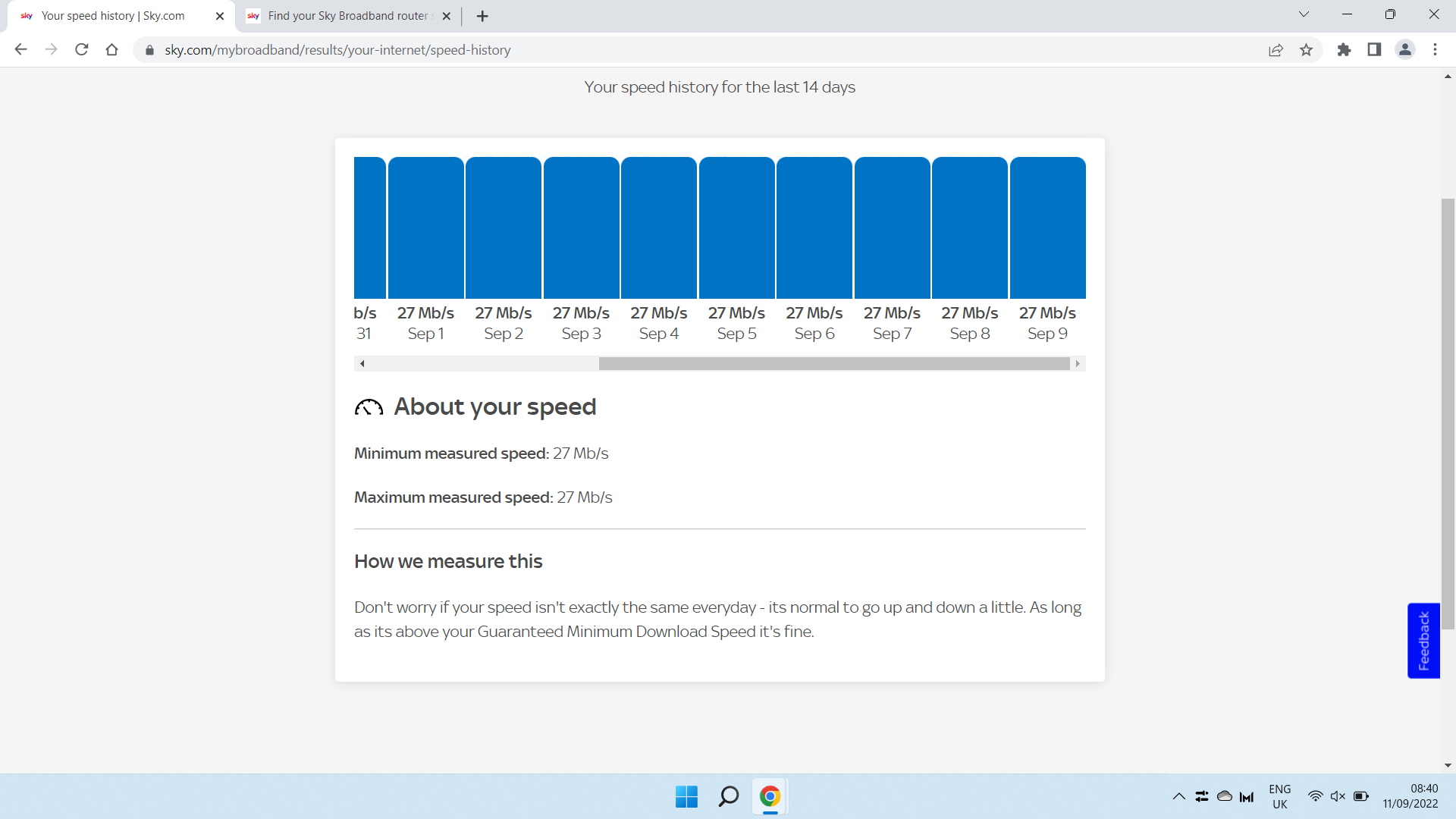The image size is (1456, 819).
Task: View site information padlock icon
Action: (149, 50)
